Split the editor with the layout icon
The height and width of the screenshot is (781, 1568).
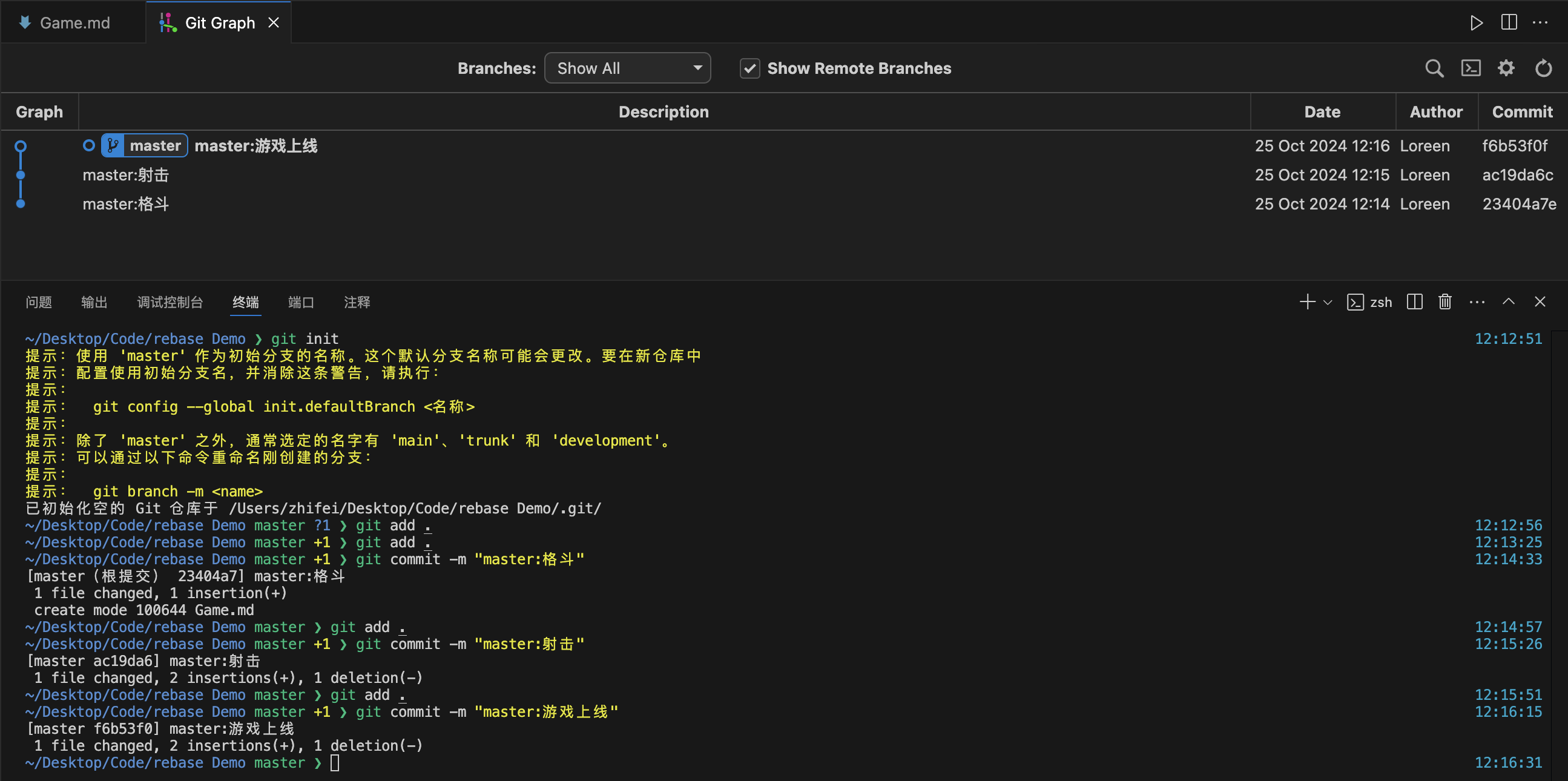[x=1509, y=22]
